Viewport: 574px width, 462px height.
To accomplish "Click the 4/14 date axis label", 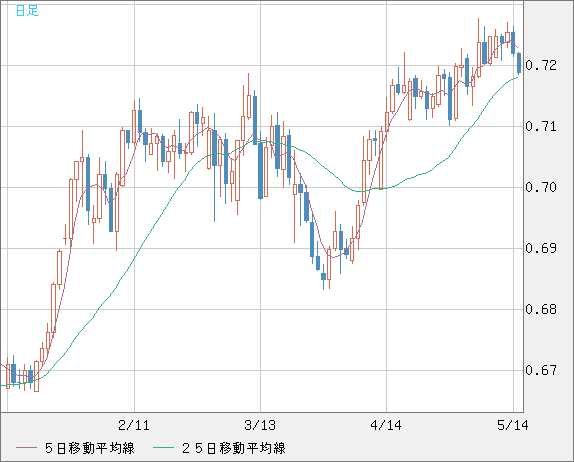I will [386, 425].
